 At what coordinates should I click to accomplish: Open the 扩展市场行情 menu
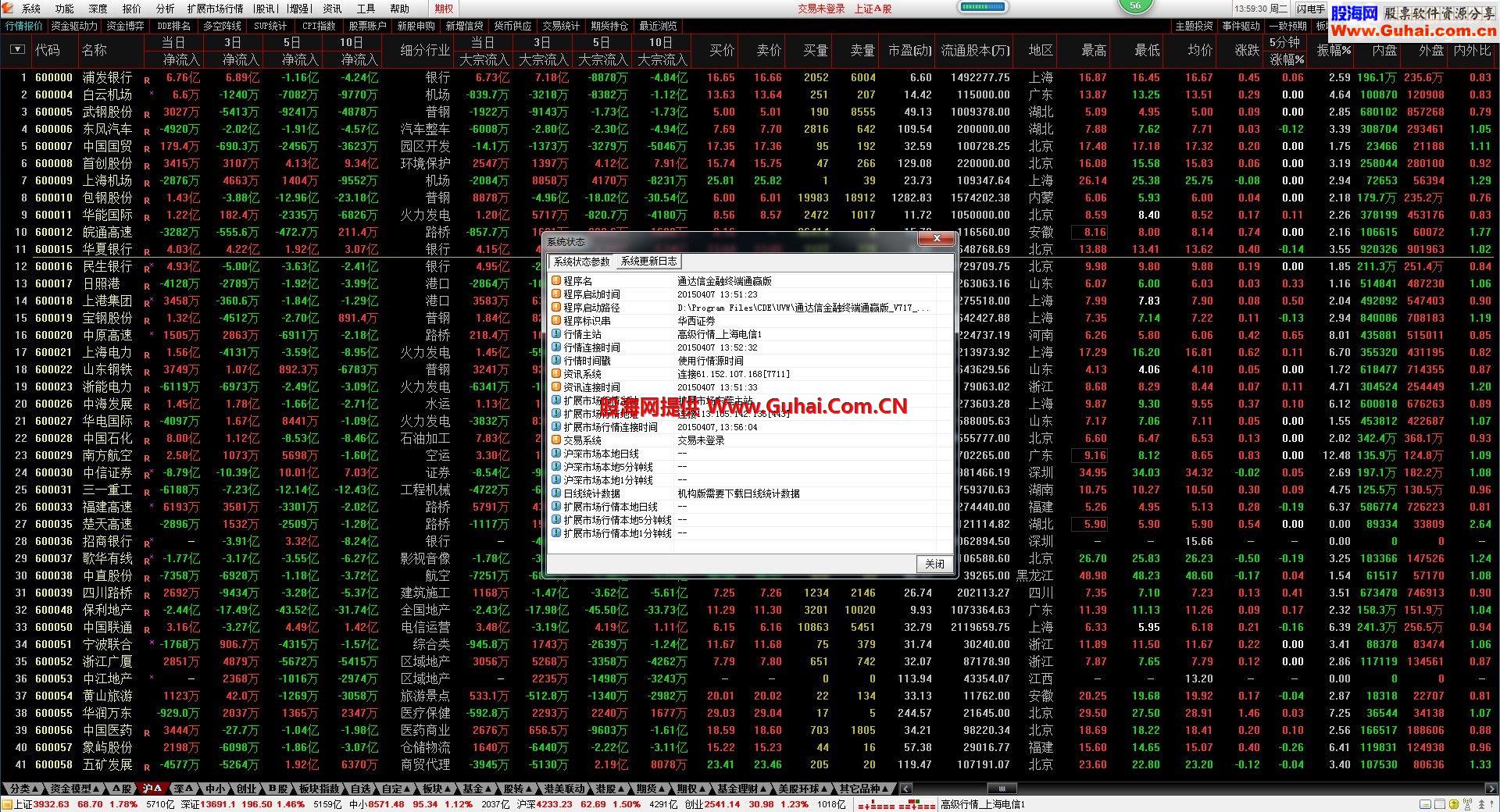[215, 9]
